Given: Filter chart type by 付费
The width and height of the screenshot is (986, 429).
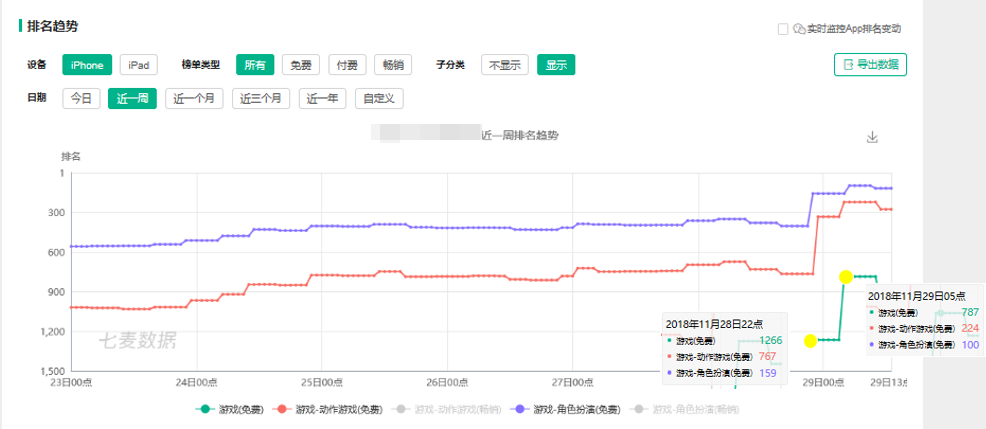Looking at the screenshot, I should point(347,65).
